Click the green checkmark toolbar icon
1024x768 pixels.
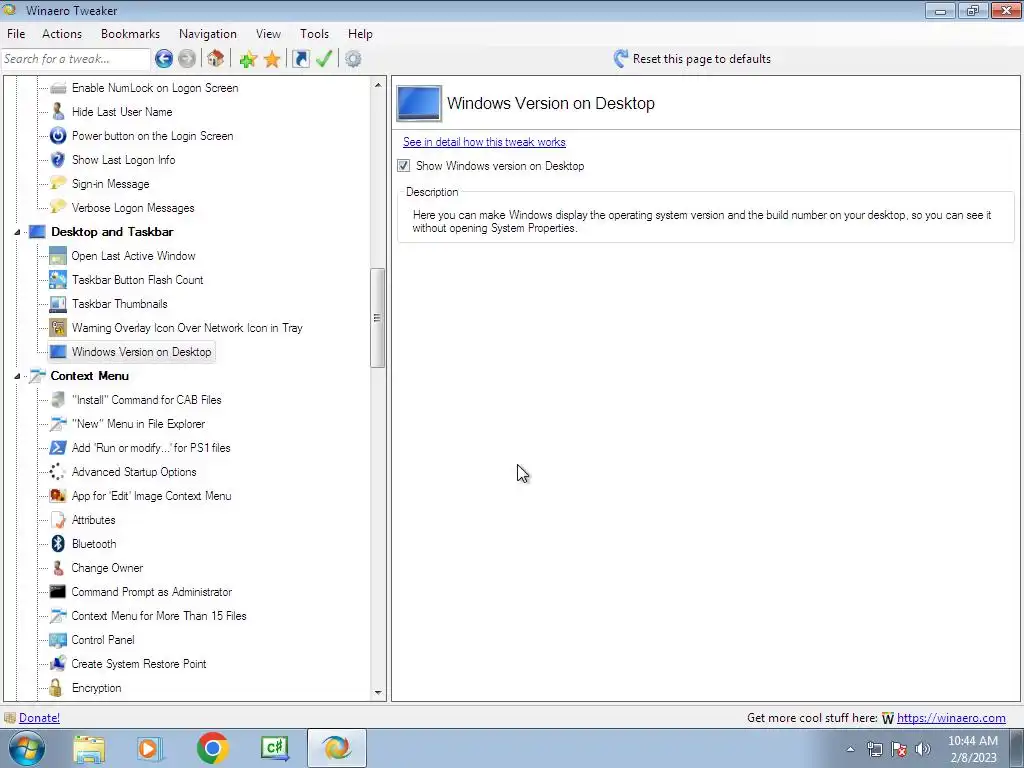[x=324, y=59]
